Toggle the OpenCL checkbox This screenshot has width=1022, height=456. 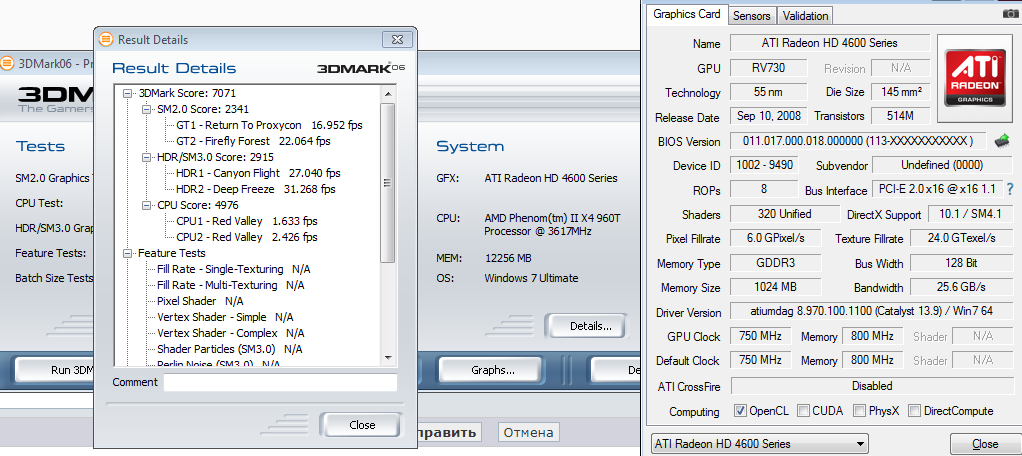pos(740,411)
